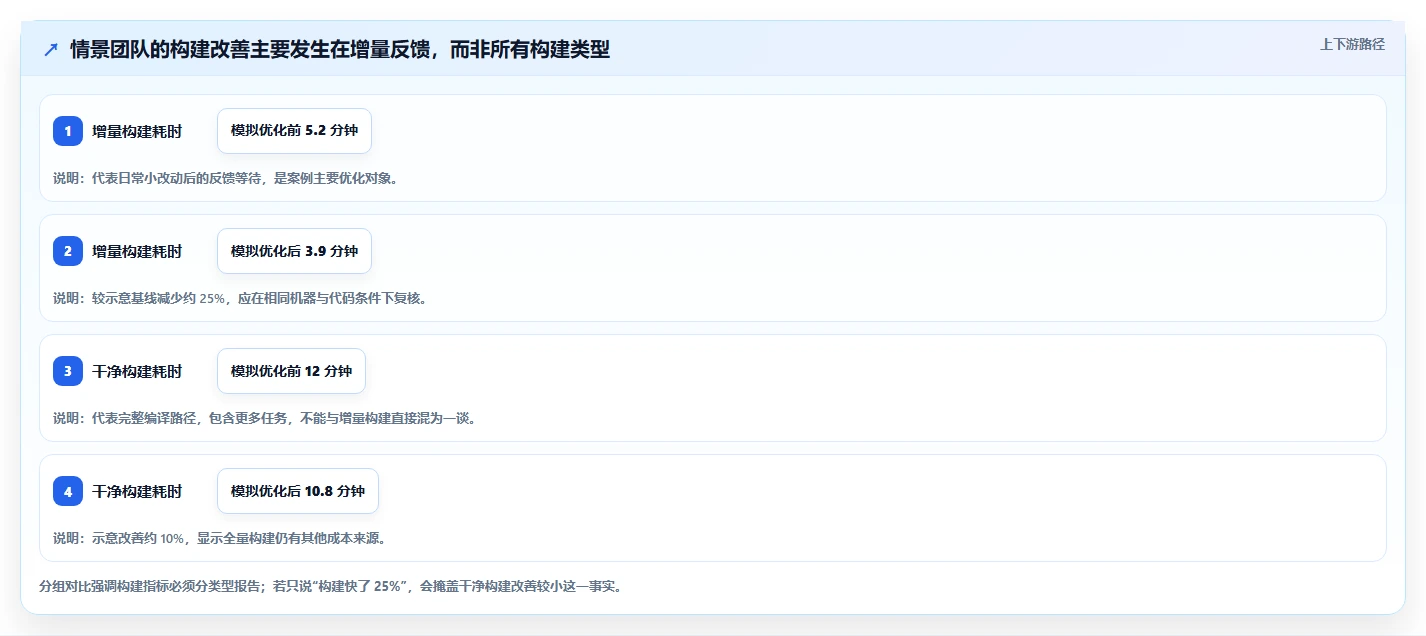Screen dimensions: 1426x636
Task: Click the arrow icon beside the header title
Action: (x=51, y=49)
